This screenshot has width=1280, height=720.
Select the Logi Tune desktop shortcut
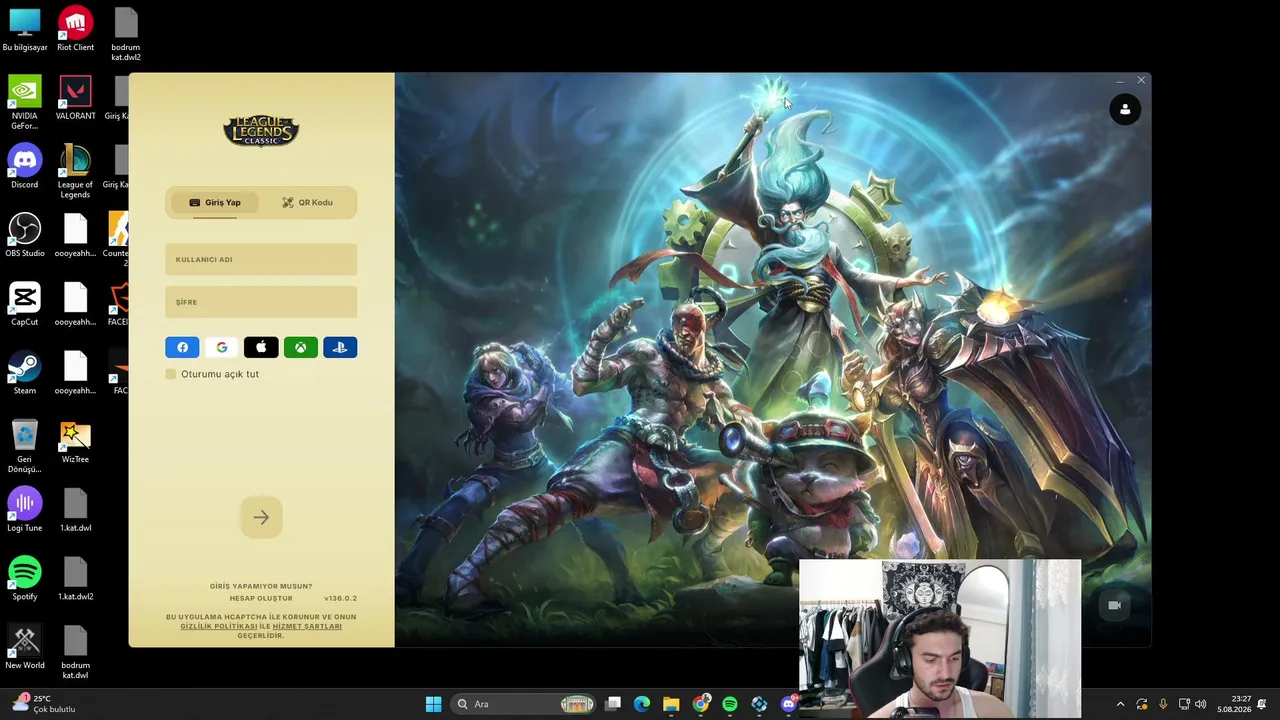(25, 510)
